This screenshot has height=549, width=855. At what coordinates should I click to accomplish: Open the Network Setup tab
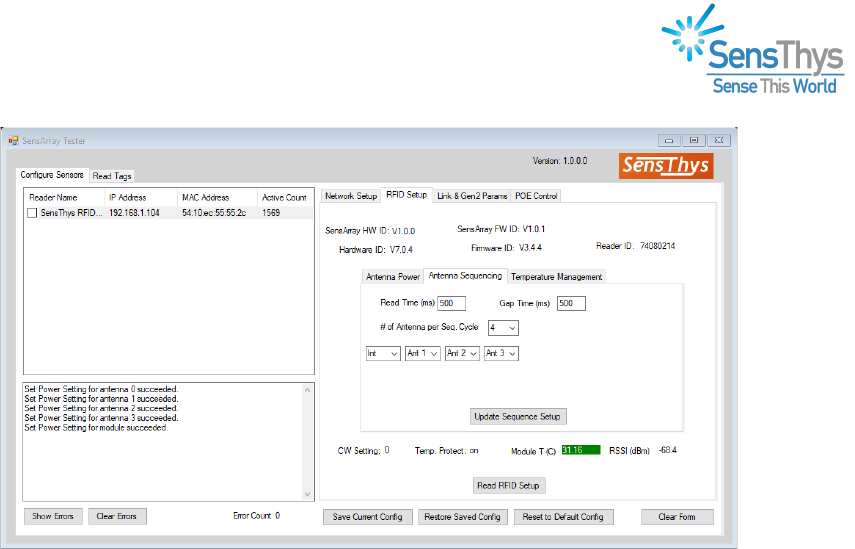tap(351, 196)
